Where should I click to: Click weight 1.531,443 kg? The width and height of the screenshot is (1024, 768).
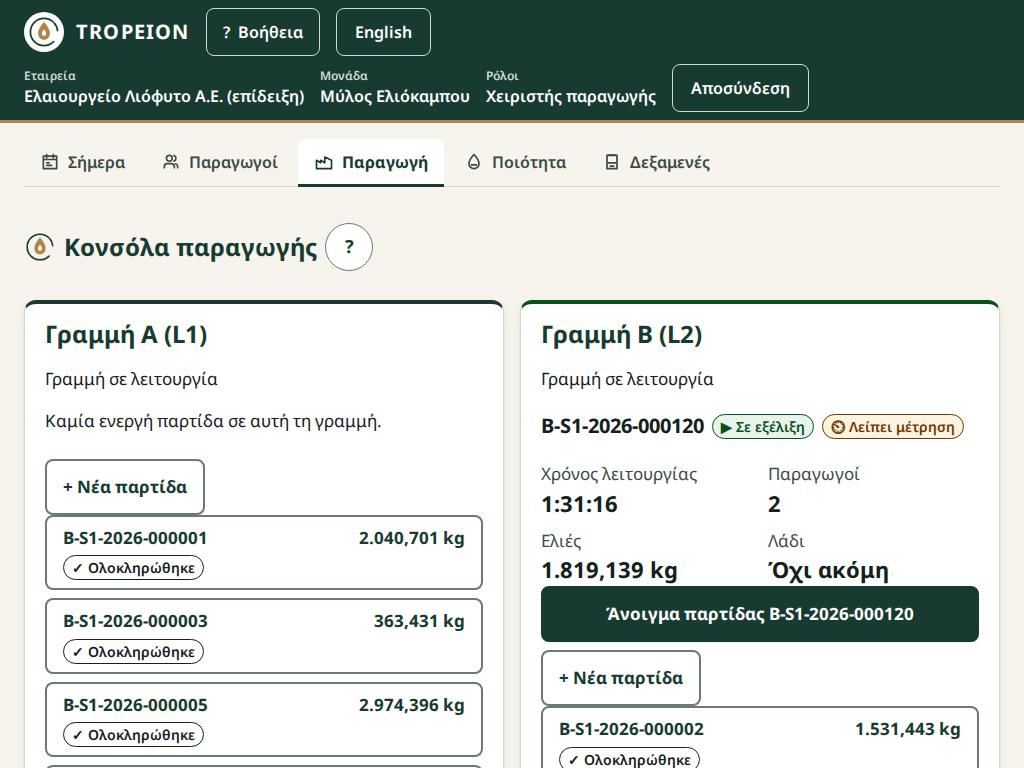pyautogui.click(x=908, y=729)
